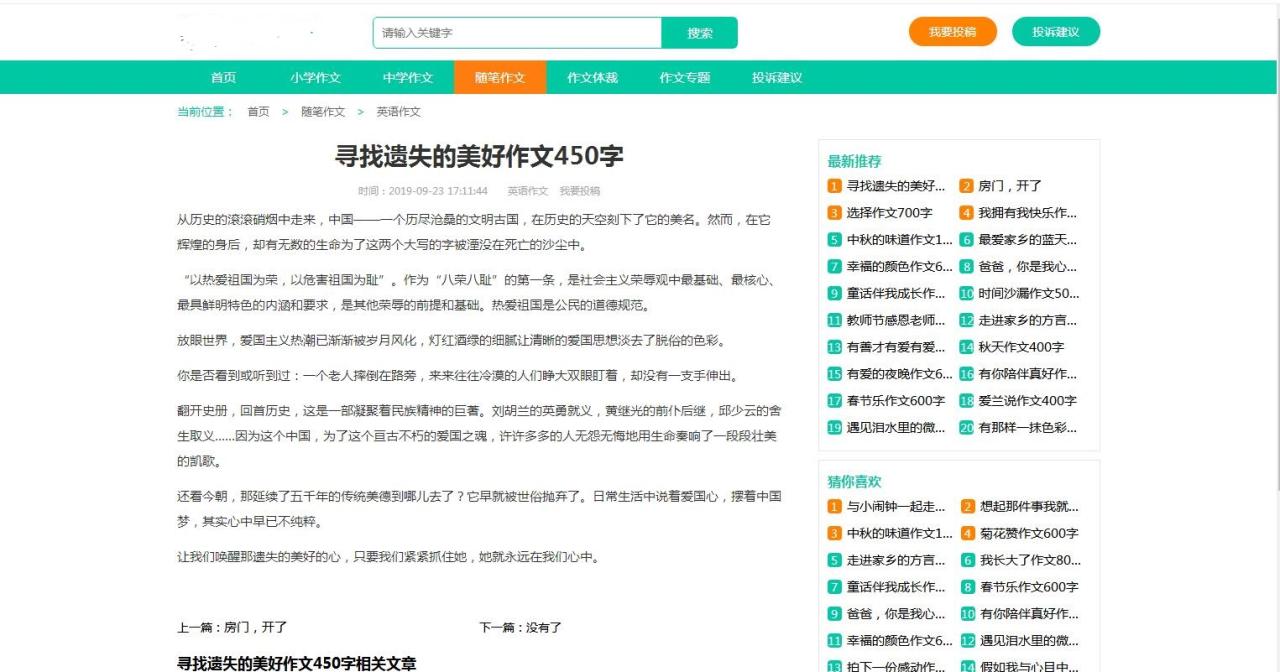
Task: Open 菊花赞作文600字 in 猜你喜欢
Action: [1028, 533]
